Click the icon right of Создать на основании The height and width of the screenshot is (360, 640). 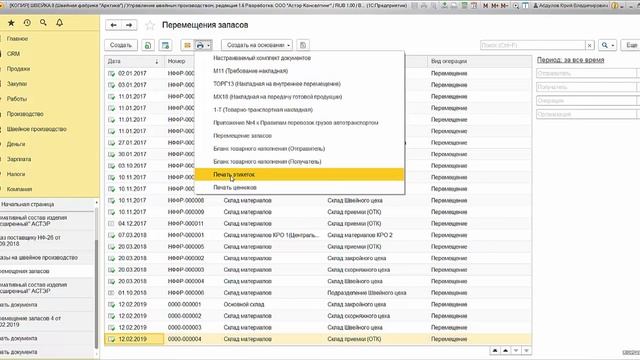point(302,45)
